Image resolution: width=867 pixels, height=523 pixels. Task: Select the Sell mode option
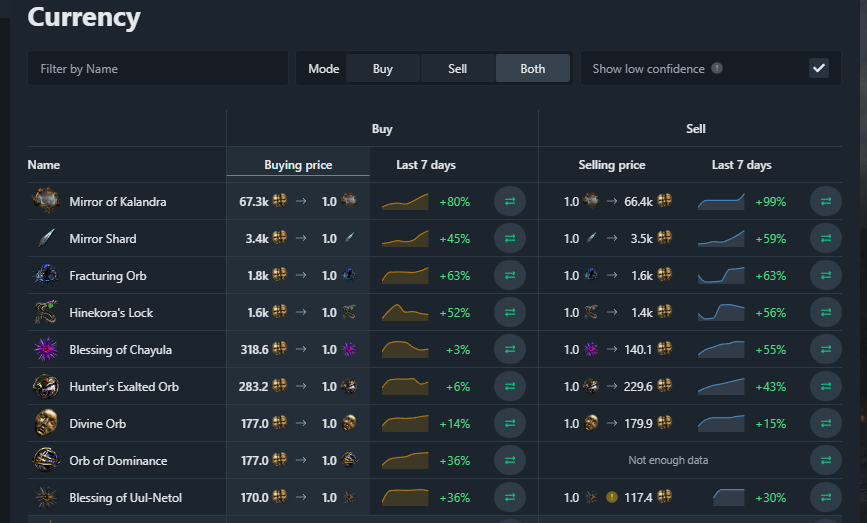[457, 69]
